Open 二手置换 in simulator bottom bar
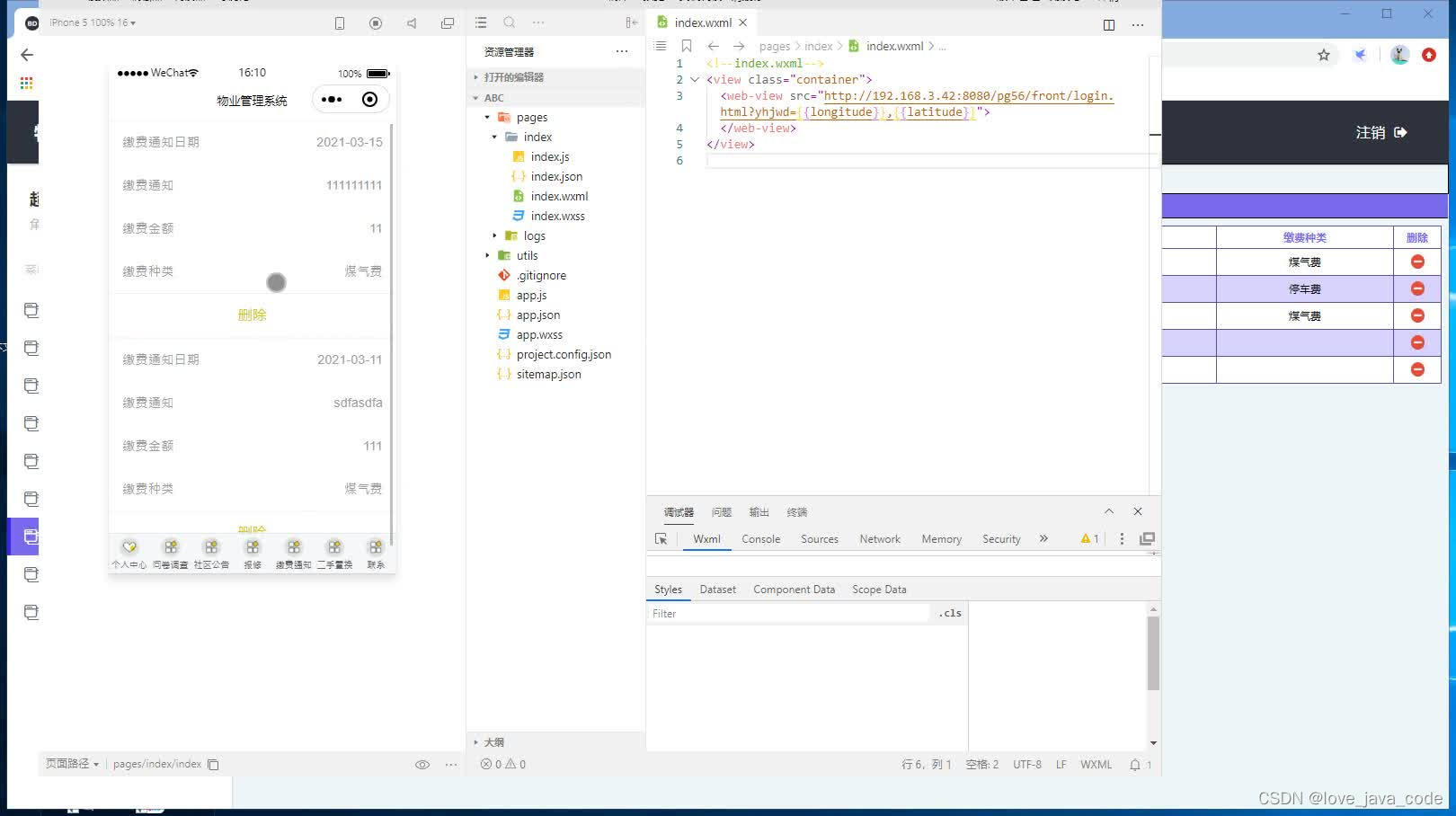1456x816 pixels. (334, 553)
